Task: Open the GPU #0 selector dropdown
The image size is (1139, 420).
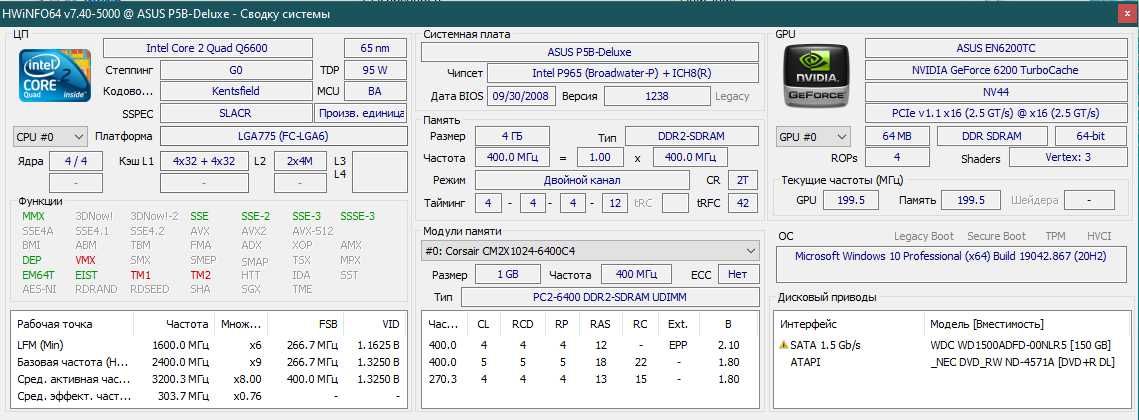Action: 814,136
